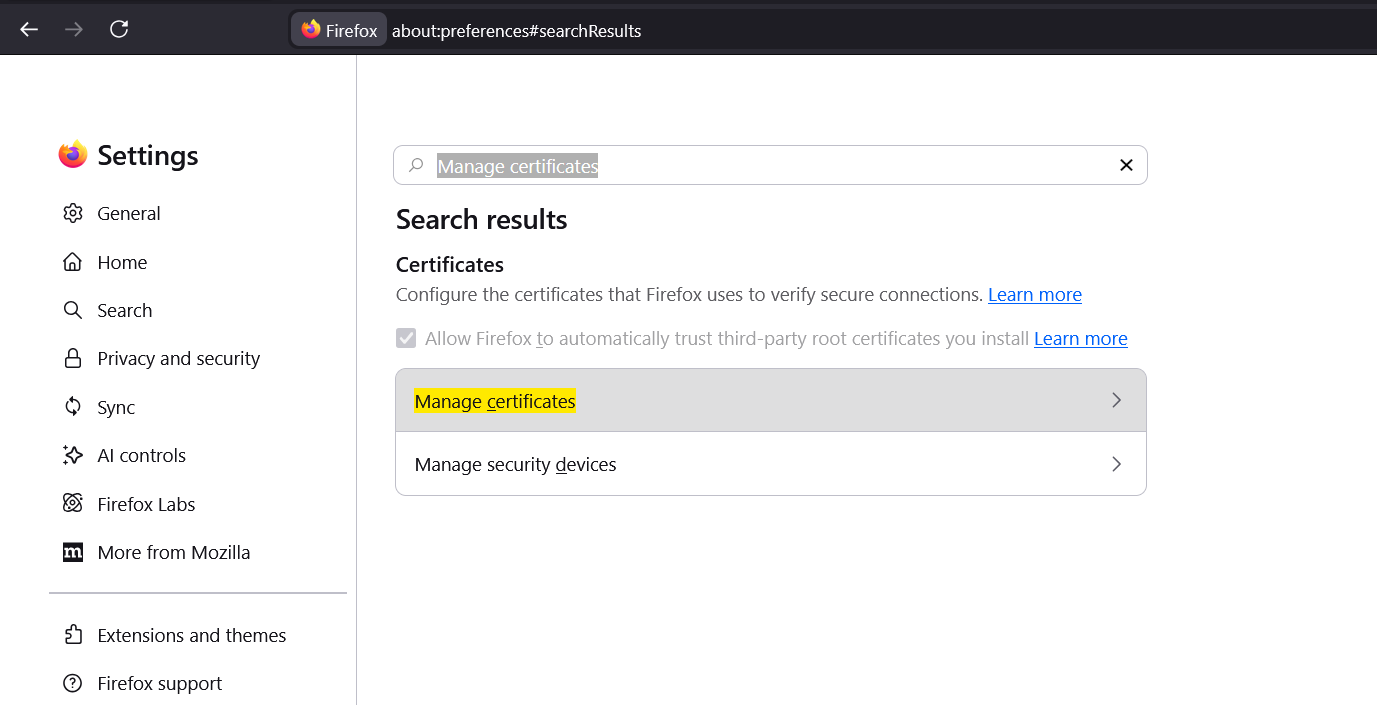Viewport: 1377px width, 705px height.
Task: Open More from Mozilla page
Action: (174, 552)
